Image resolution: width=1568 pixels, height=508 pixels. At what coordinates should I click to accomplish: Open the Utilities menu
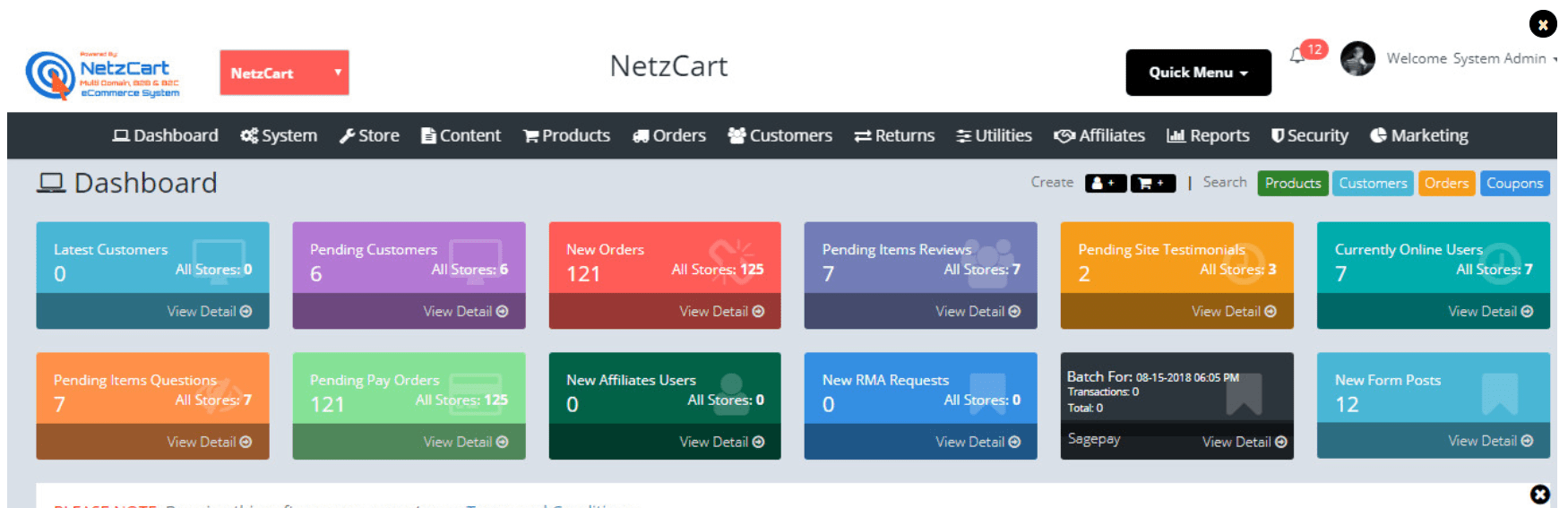994,136
